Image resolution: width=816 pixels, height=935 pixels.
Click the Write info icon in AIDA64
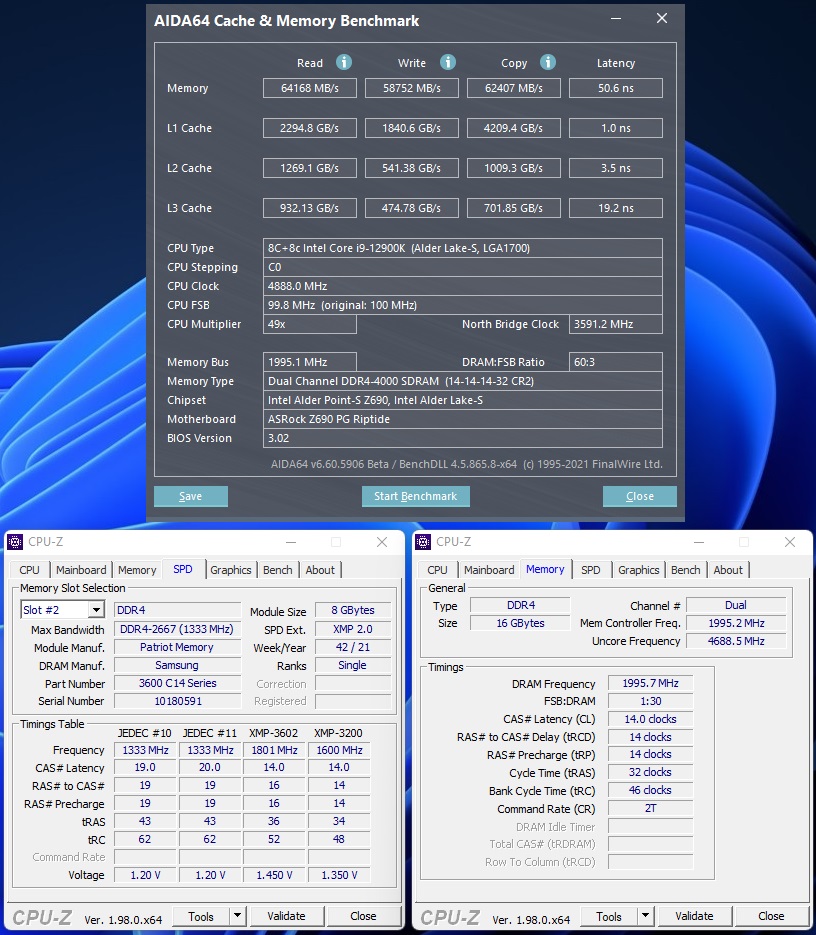(x=447, y=62)
